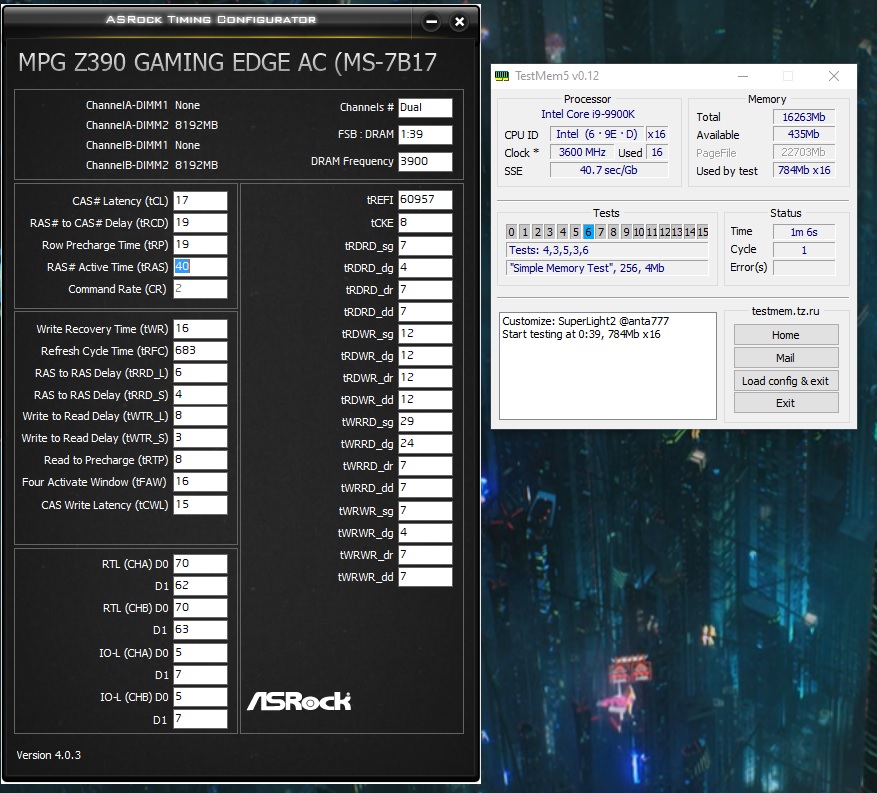Click the Used by test value 784Mb x16
The width and height of the screenshot is (877, 793).
804,170
